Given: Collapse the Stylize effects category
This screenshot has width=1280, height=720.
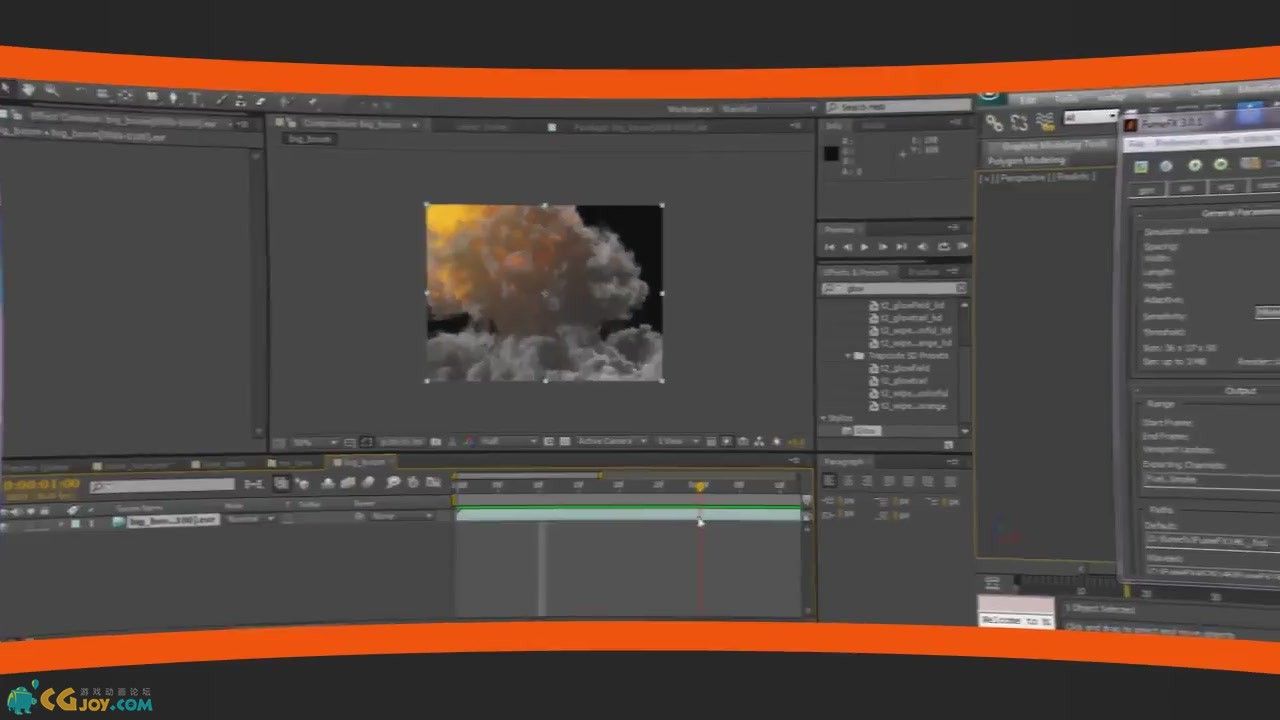Looking at the screenshot, I should 824,418.
